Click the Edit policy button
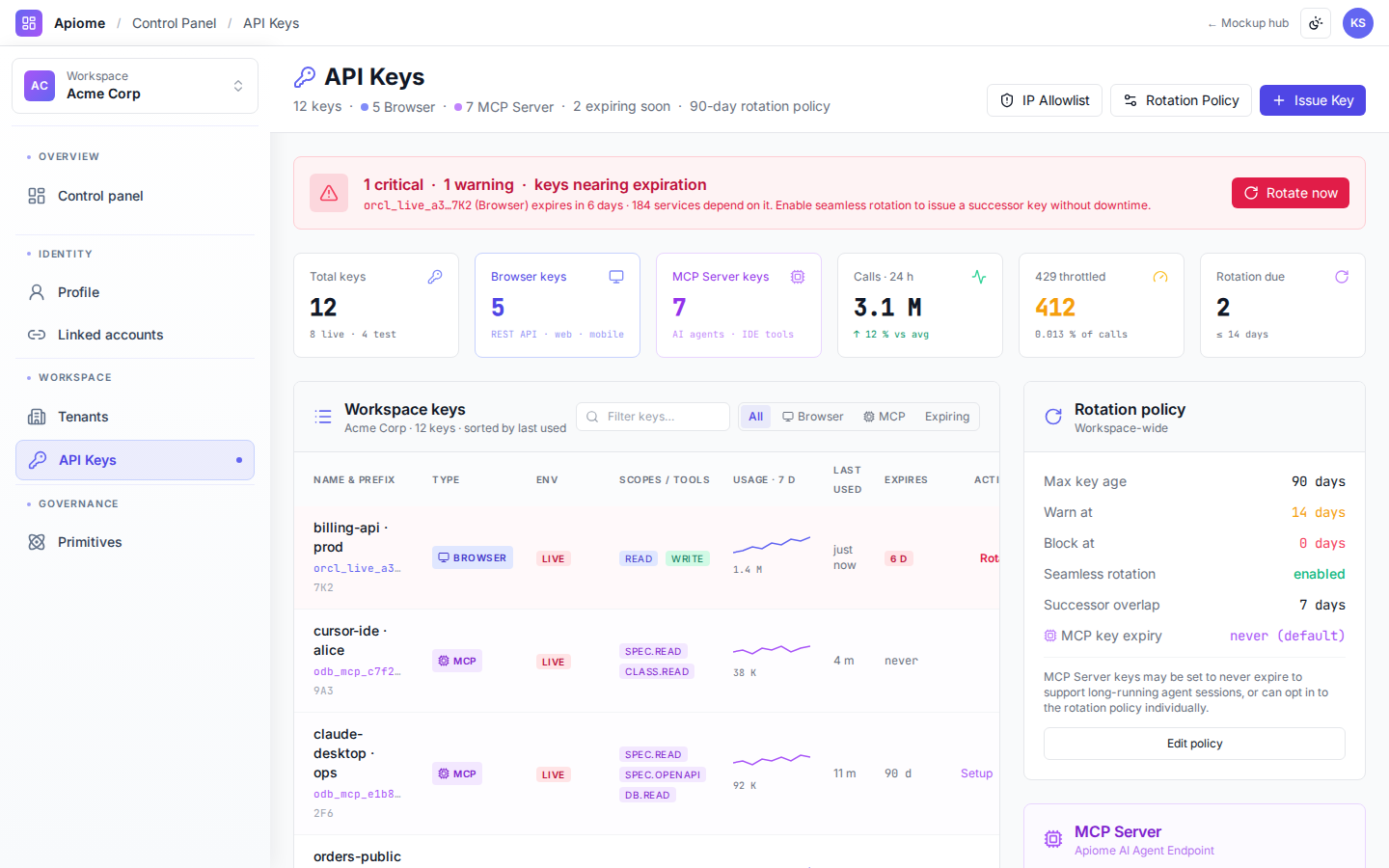This screenshot has height=868, width=1389. [x=1194, y=744]
